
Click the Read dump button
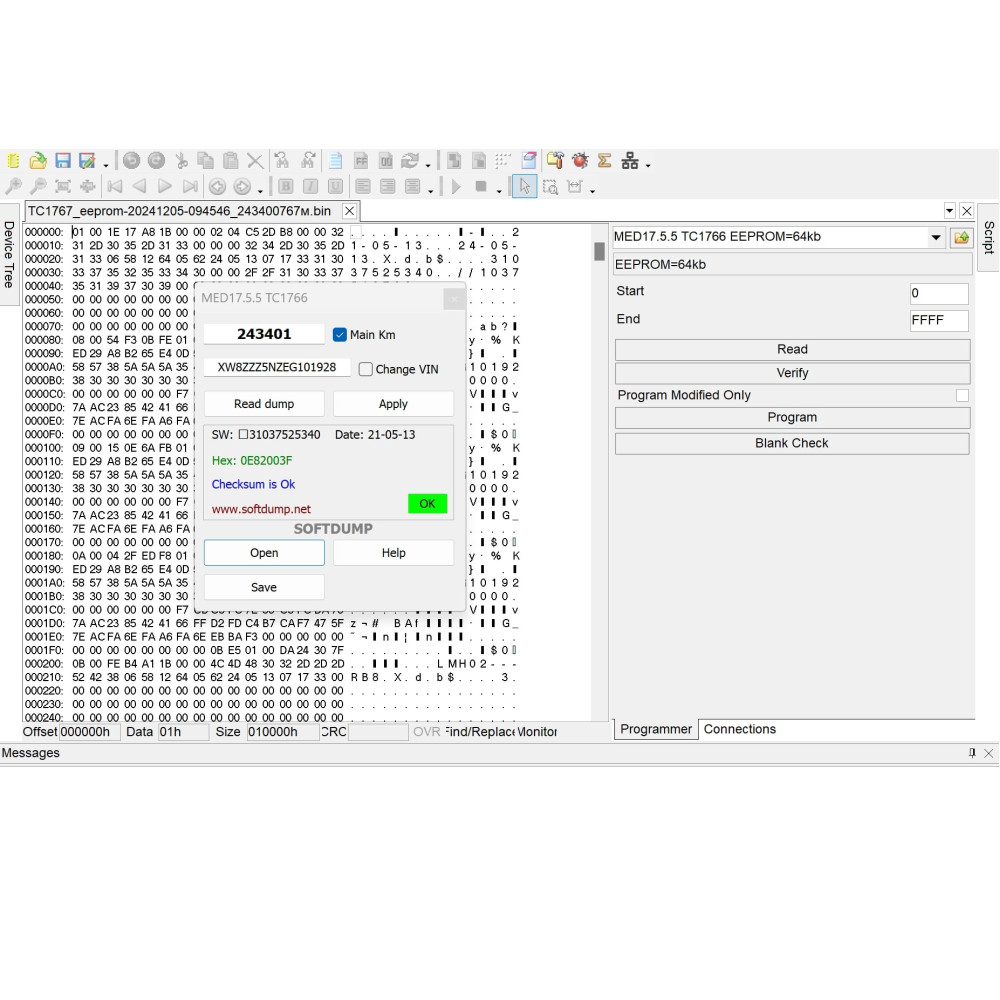(264, 404)
